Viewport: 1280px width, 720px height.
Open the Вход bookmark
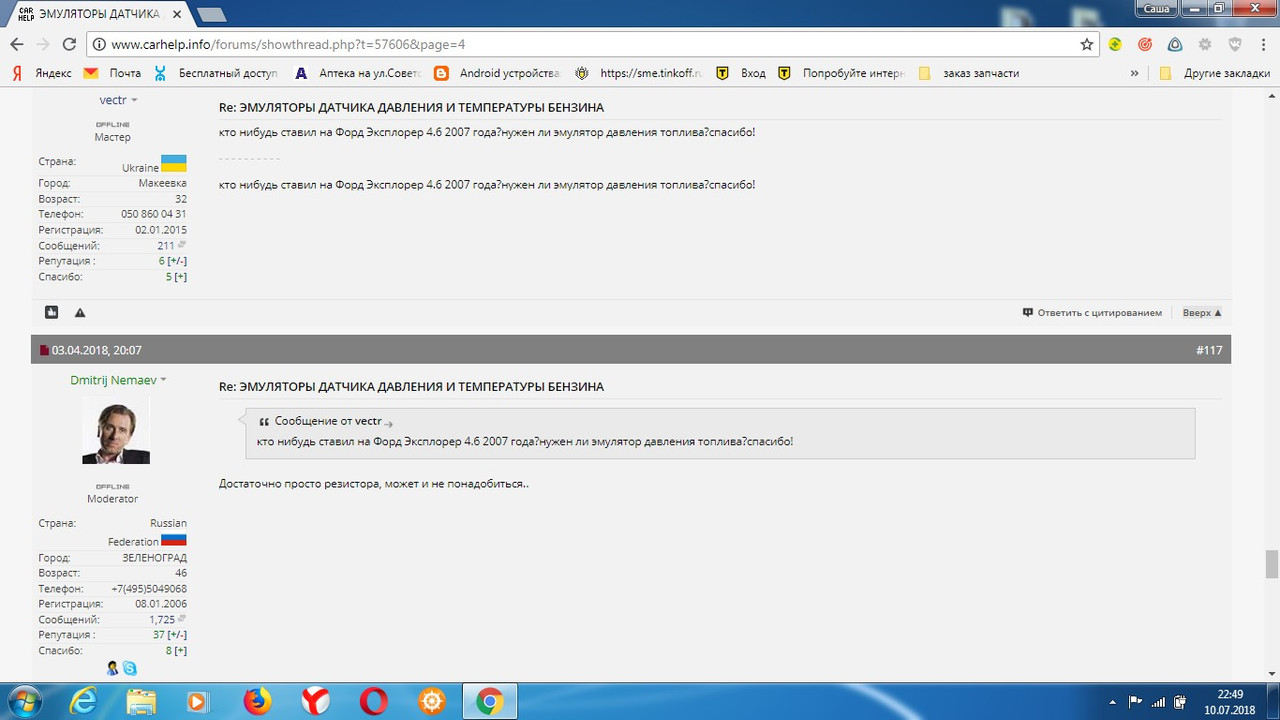[741, 73]
